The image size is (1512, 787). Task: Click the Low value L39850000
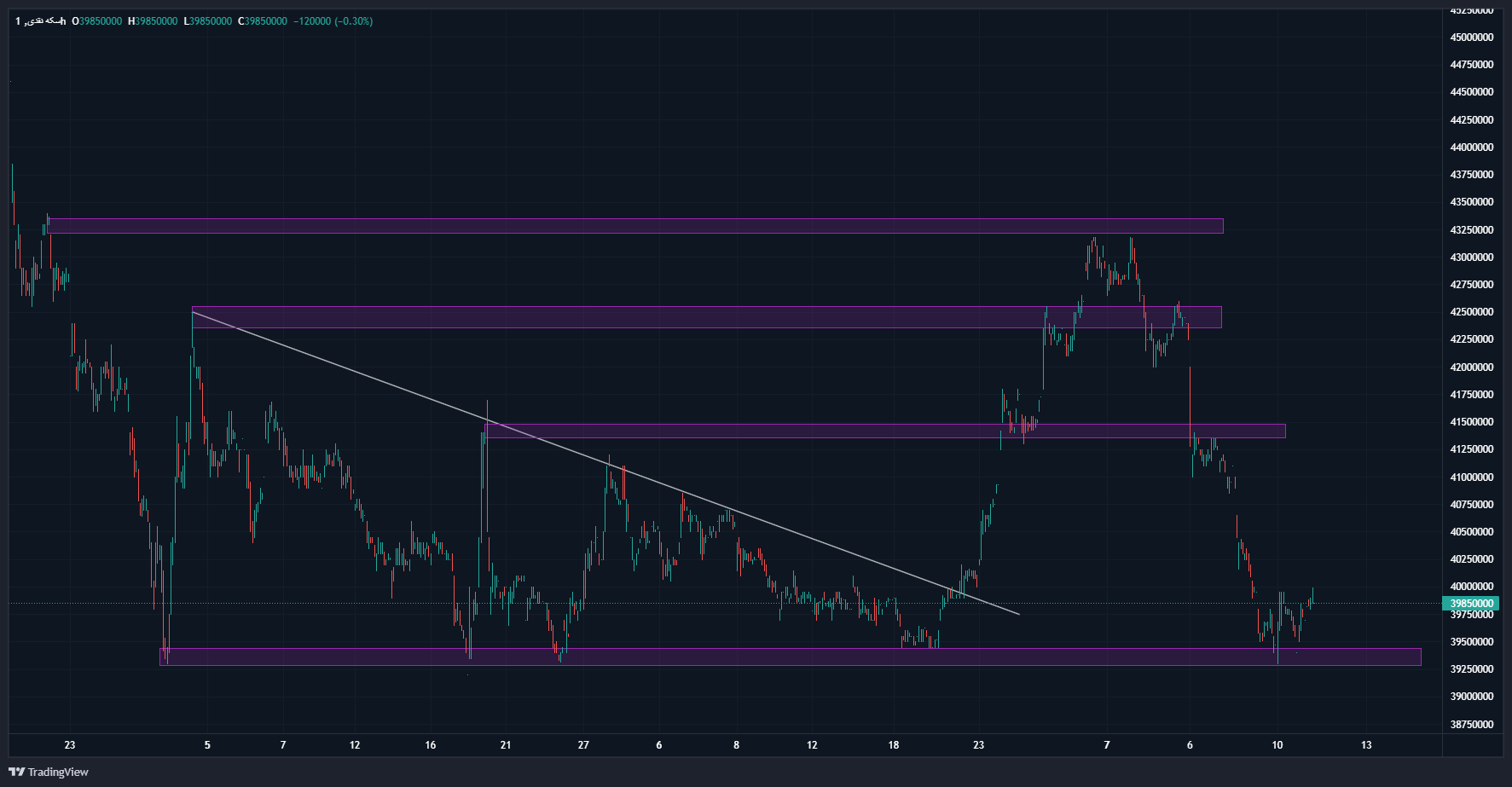coord(208,21)
